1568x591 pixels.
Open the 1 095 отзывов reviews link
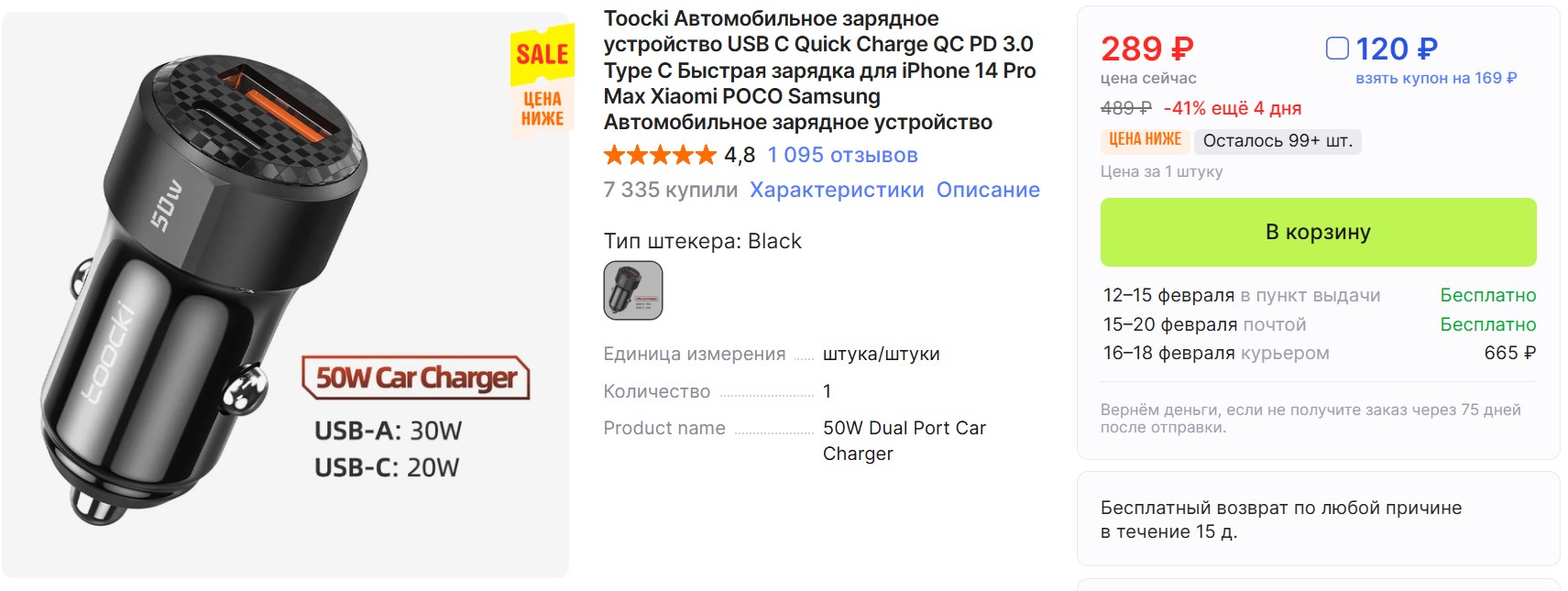click(842, 155)
